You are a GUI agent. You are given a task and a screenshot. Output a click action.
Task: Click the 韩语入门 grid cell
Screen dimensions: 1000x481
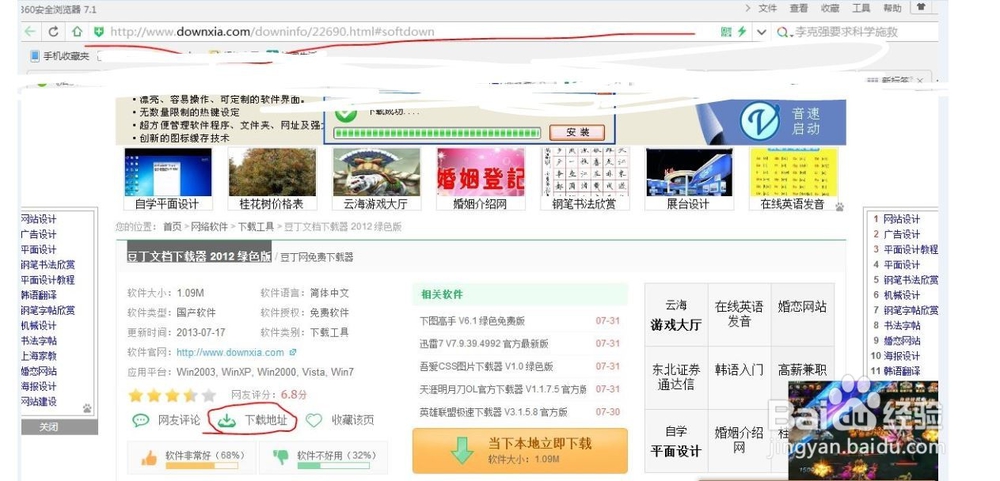click(x=739, y=377)
